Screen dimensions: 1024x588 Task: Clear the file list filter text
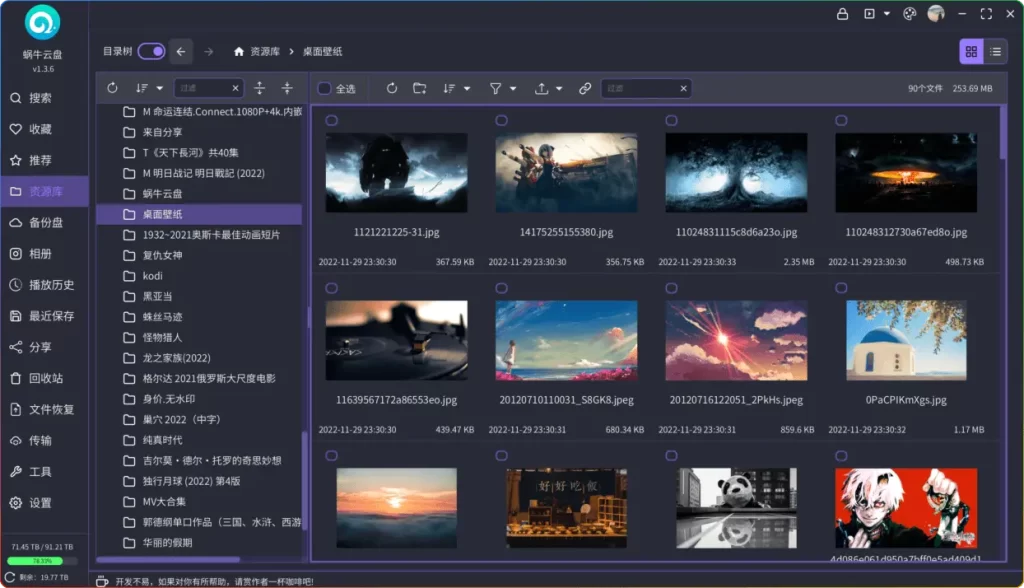click(x=683, y=88)
